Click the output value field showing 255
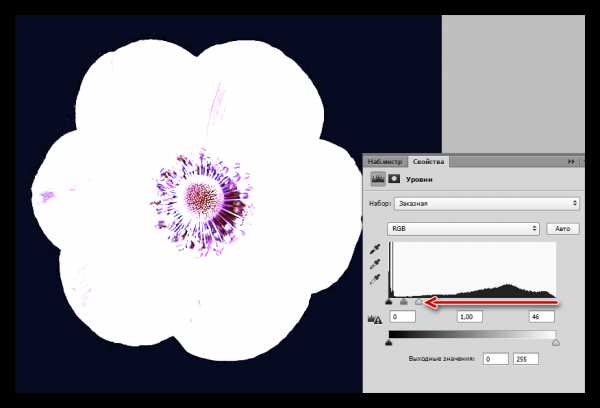 (x=526, y=359)
